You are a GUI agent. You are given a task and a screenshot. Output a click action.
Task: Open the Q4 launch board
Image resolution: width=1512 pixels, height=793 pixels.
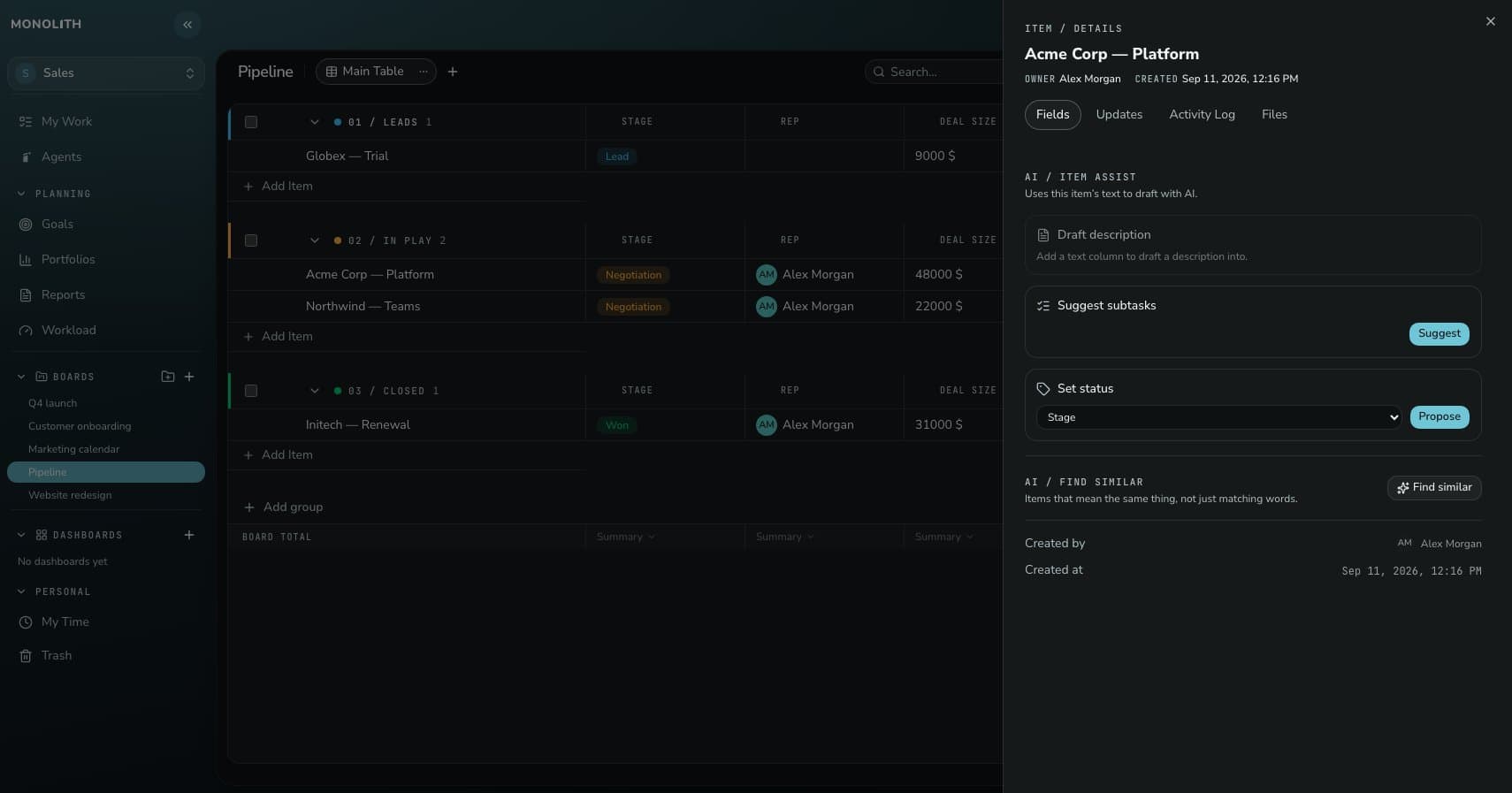(x=106, y=403)
